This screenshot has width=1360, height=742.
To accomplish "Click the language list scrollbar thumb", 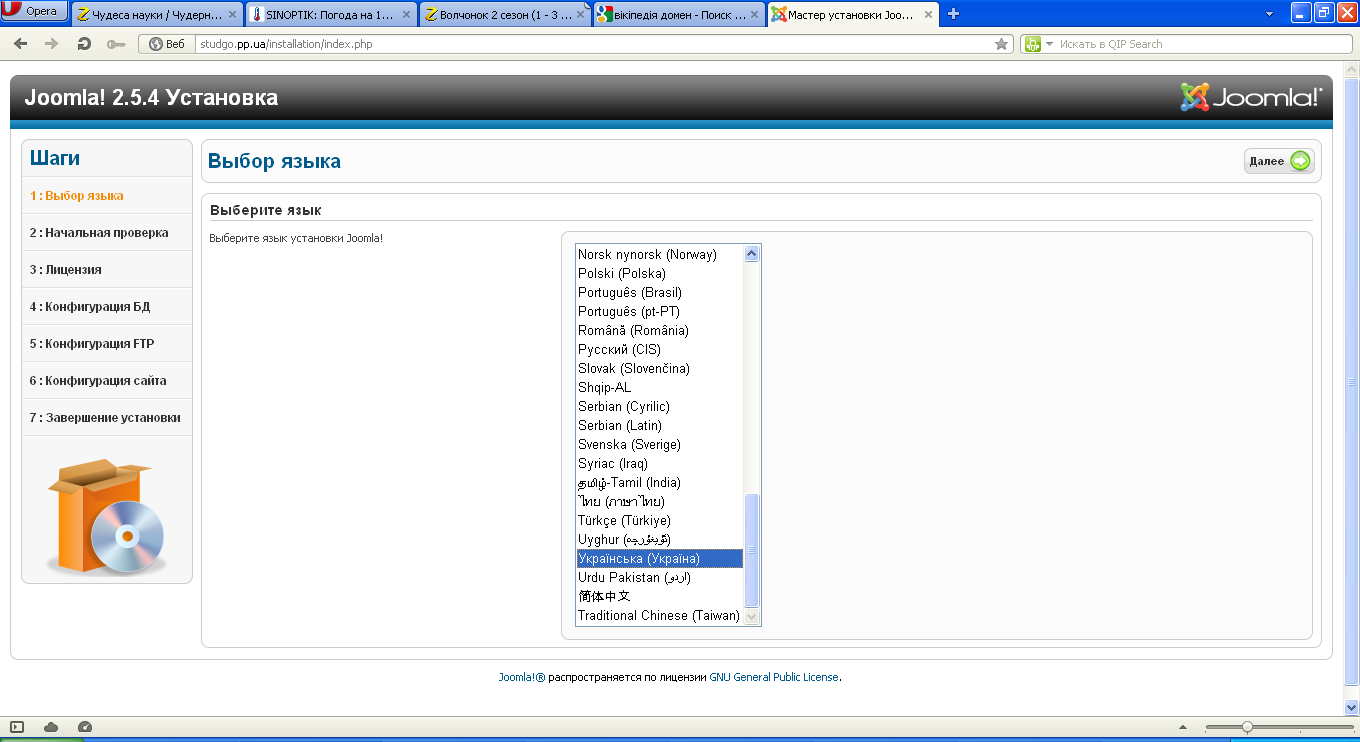I will [752, 550].
